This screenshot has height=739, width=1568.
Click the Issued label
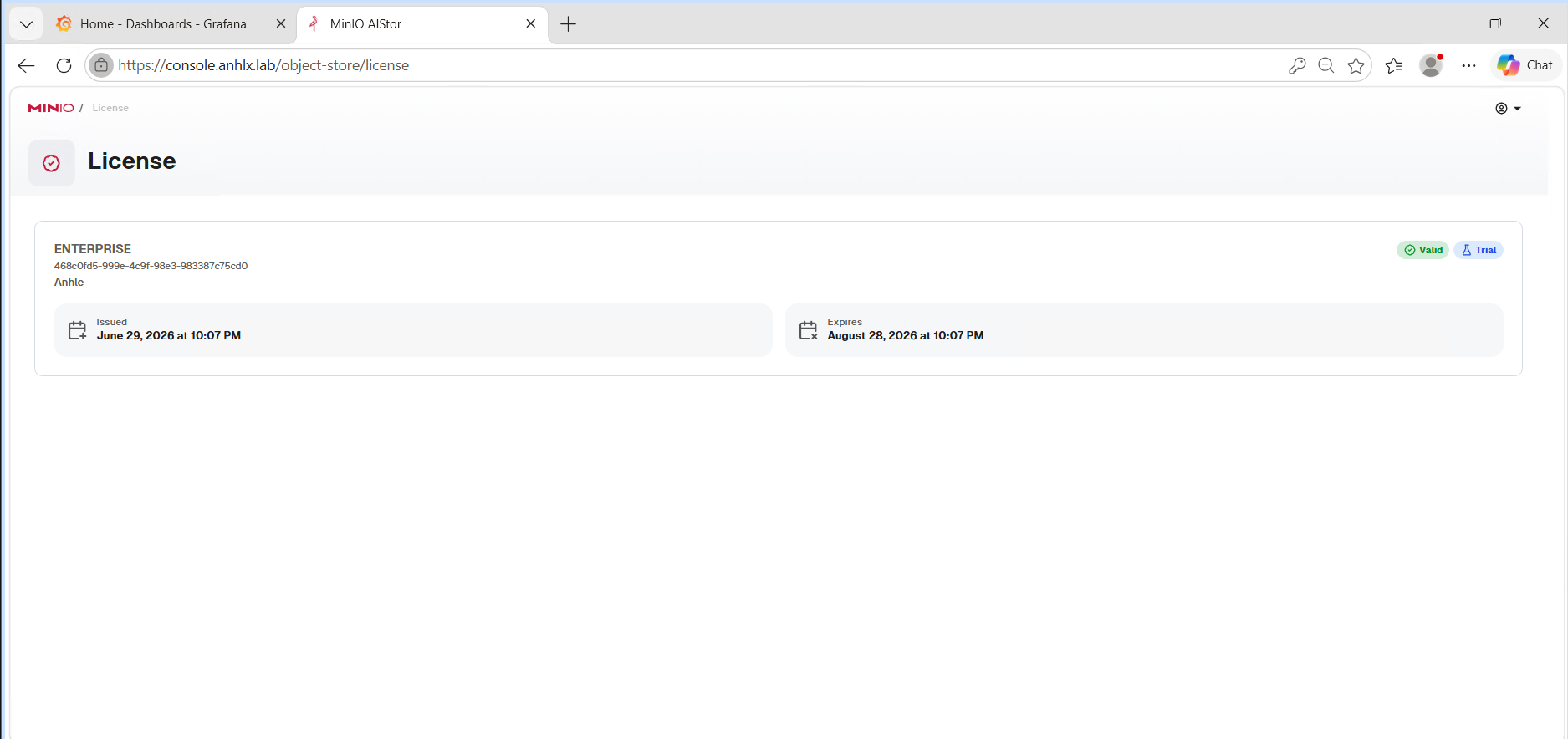tap(112, 322)
